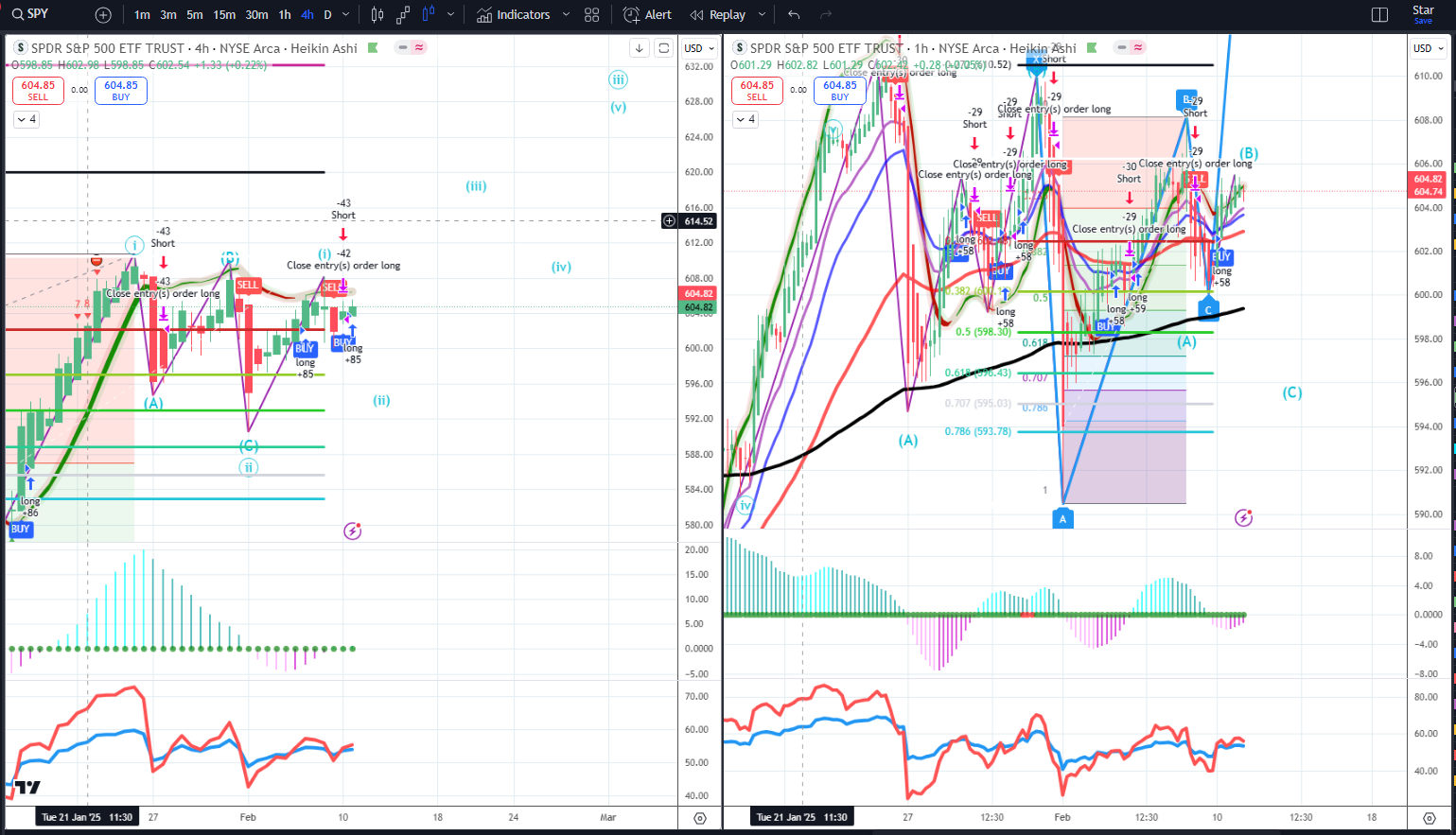The height and width of the screenshot is (835, 1456).
Task: Click the add symbol plus icon
Action: pos(103,15)
